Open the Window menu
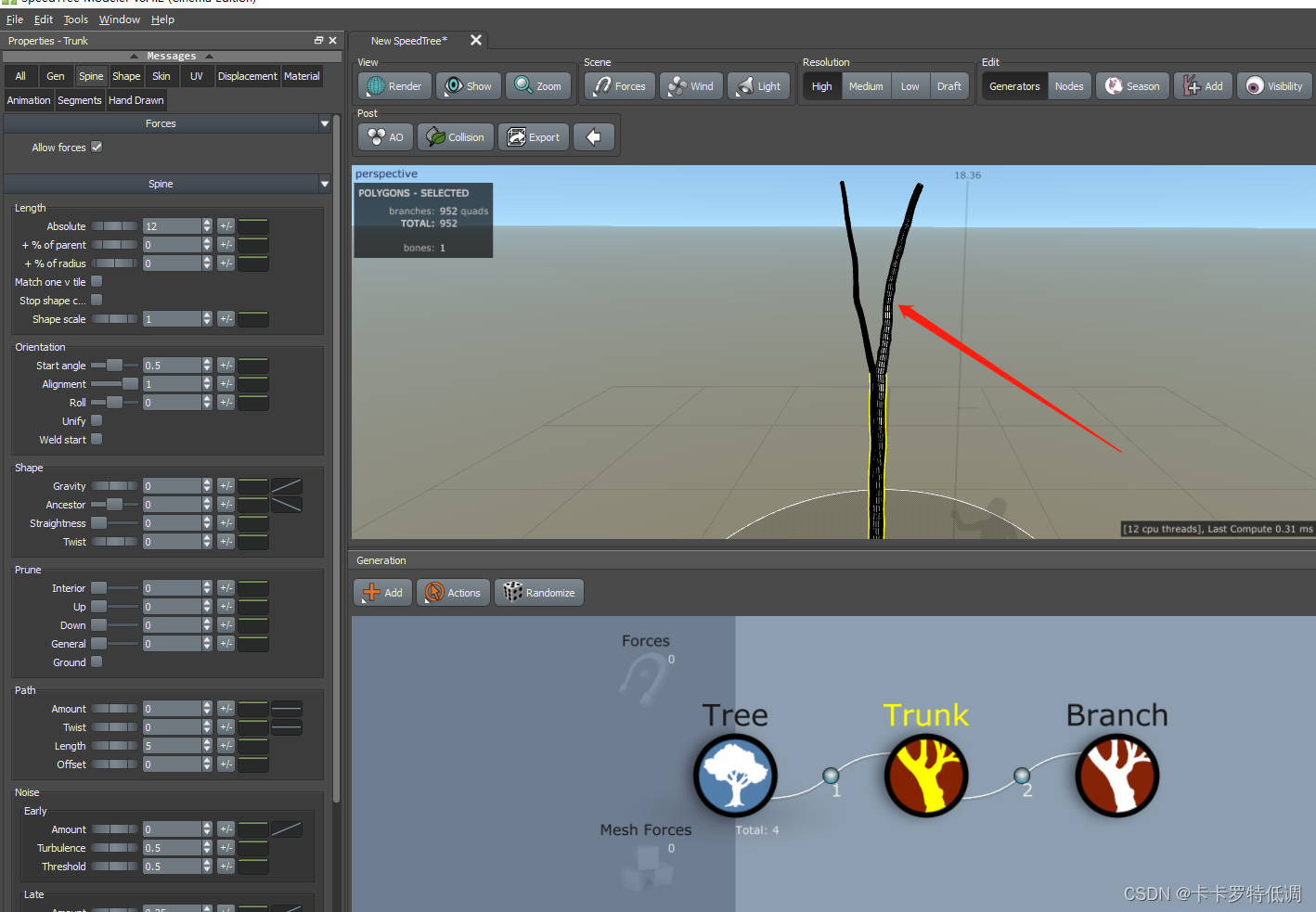 [120, 19]
